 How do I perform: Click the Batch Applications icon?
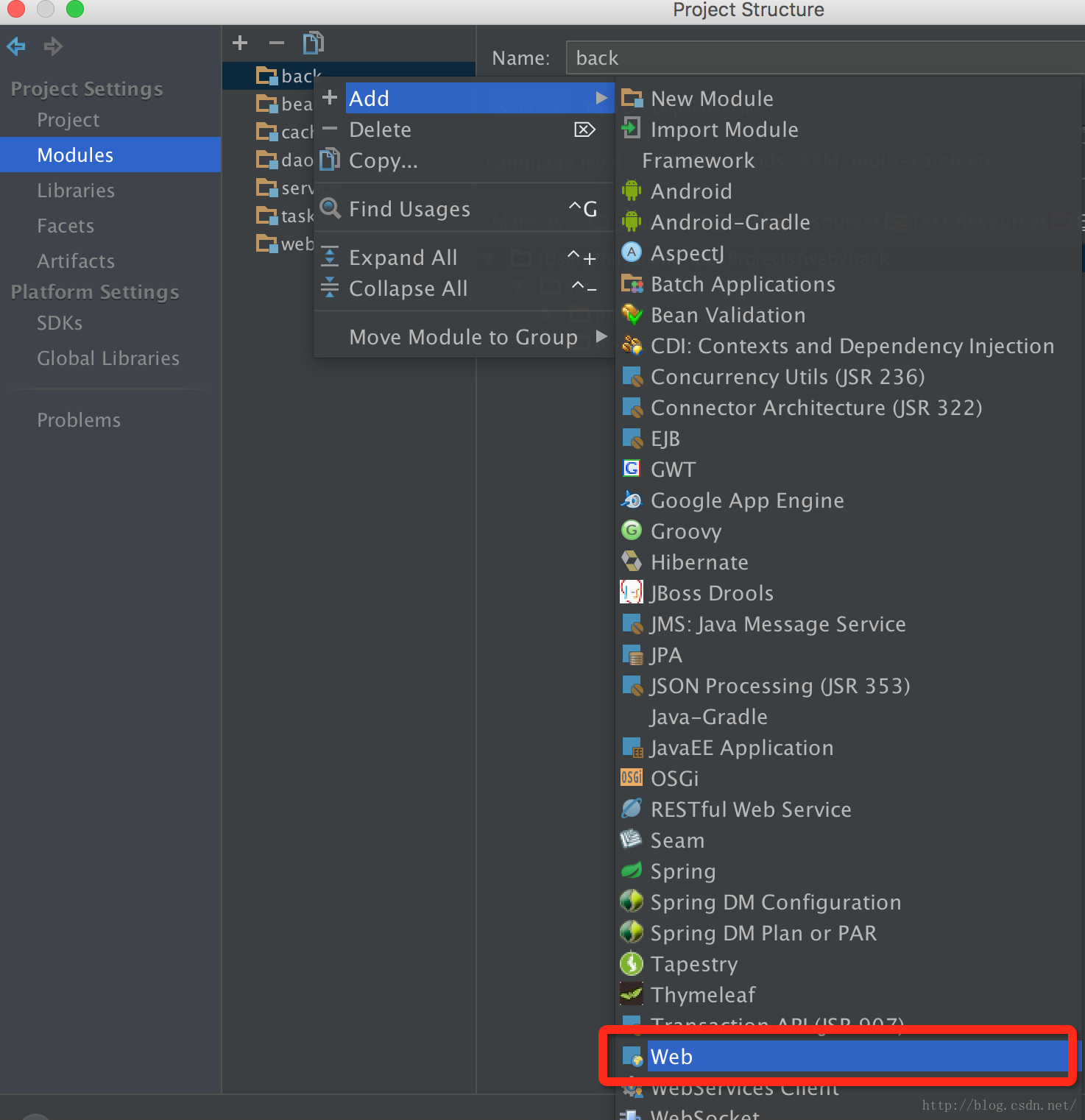(x=632, y=284)
